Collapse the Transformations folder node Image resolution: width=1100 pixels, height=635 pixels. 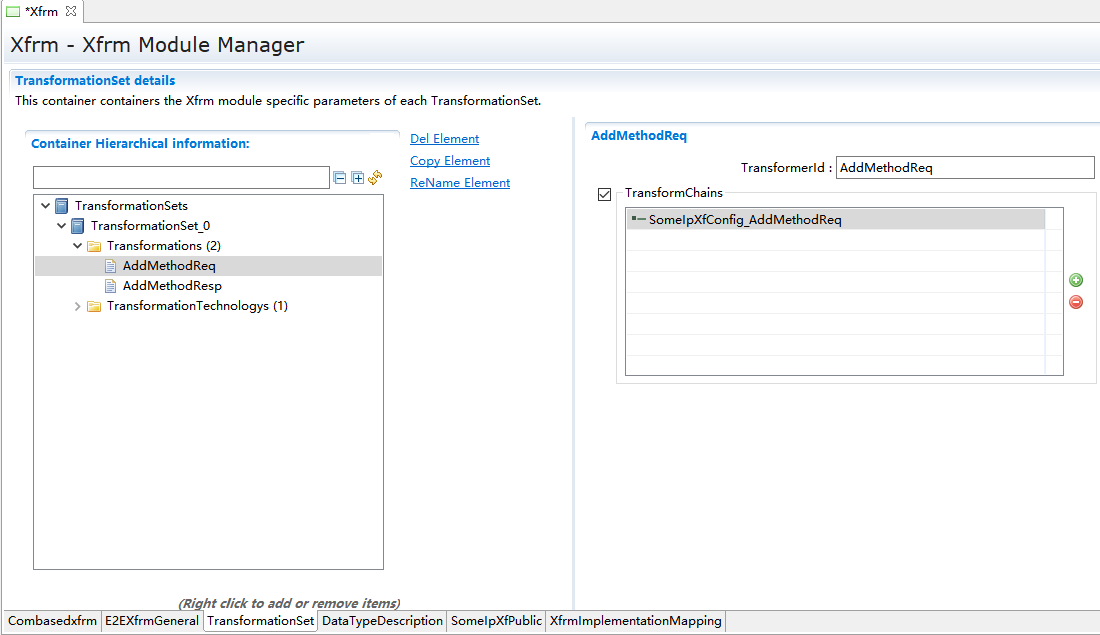(78, 246)
